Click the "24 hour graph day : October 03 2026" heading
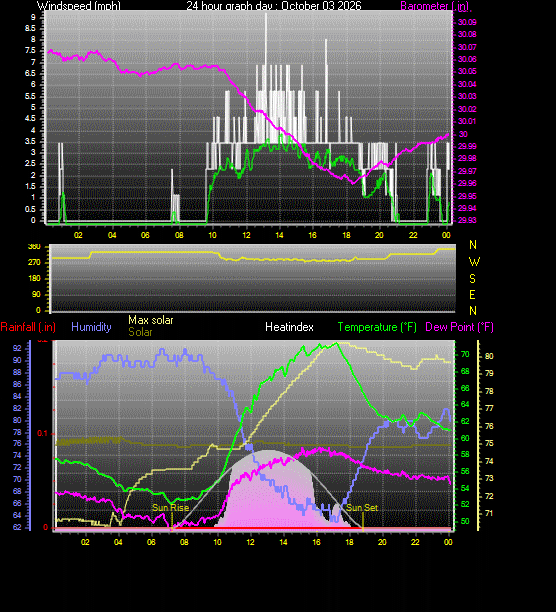 click(x=274, y=6)
